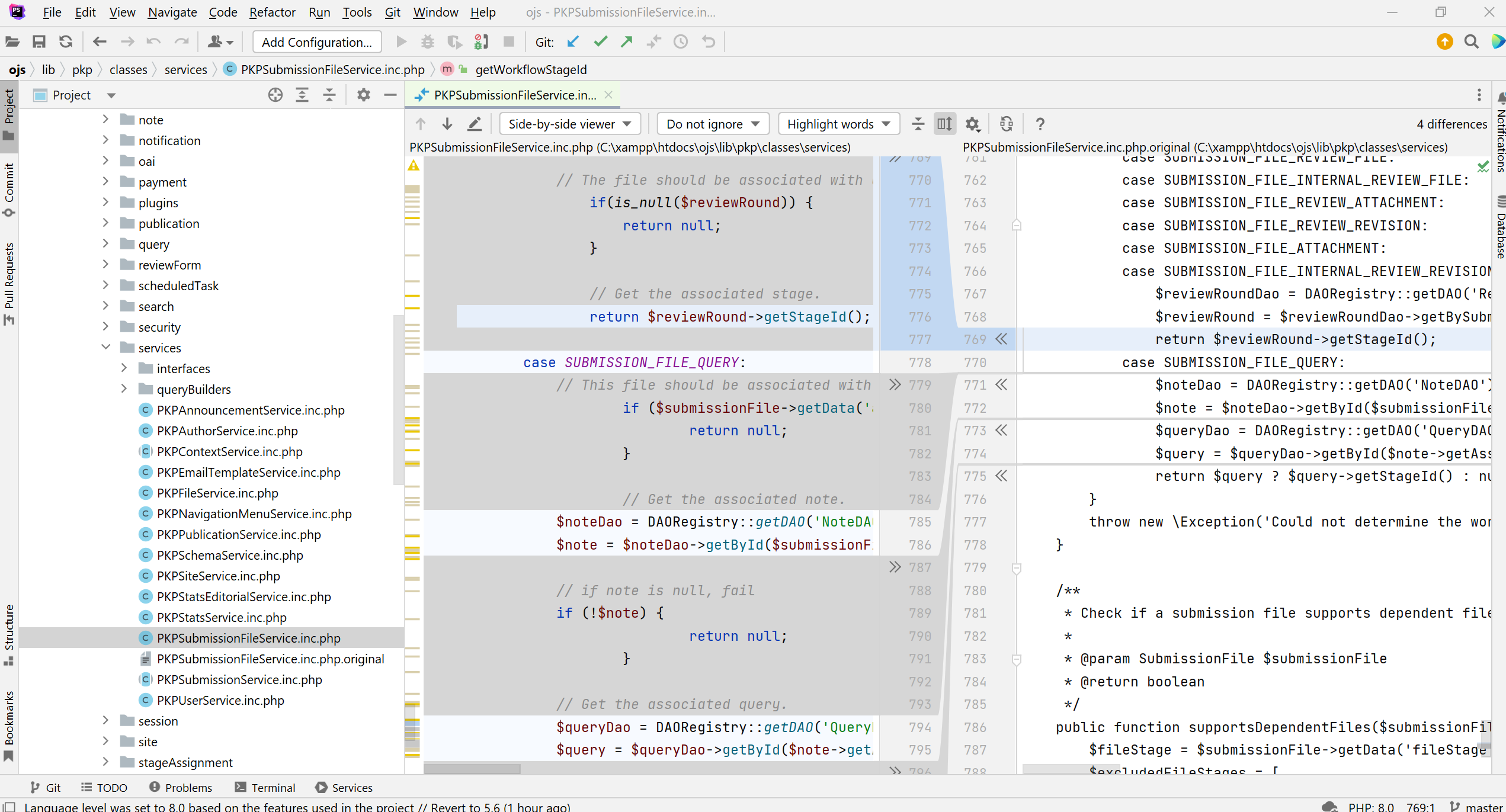Open diff viewer help icon
This screenshot has height=812, width=1506.
[1040, 124]
